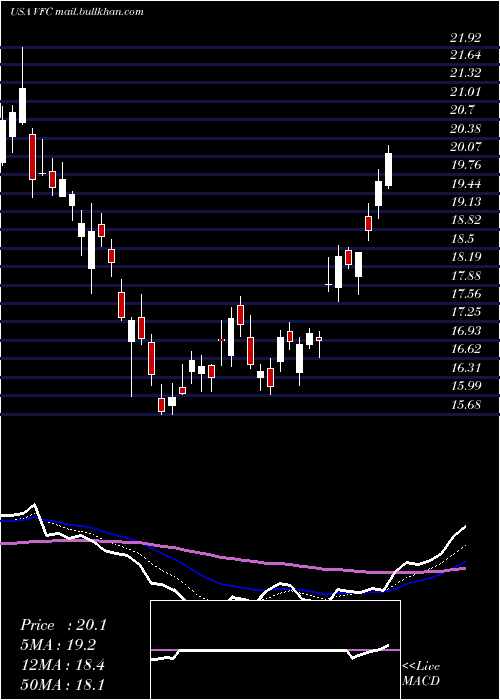Click the 17.56 price label
The height and width of the screenshot is (700, 500).
click(x=465, y=293)
